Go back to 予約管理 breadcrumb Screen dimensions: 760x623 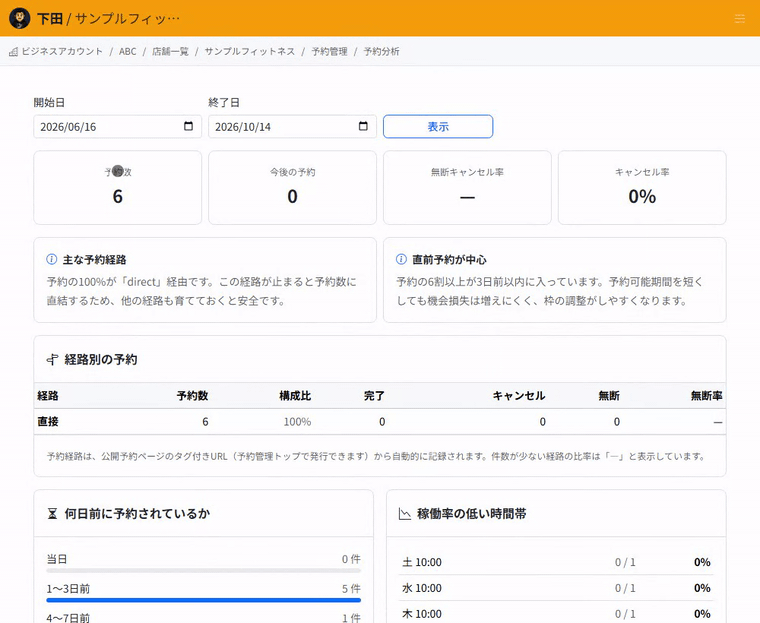tap(329, 51)
